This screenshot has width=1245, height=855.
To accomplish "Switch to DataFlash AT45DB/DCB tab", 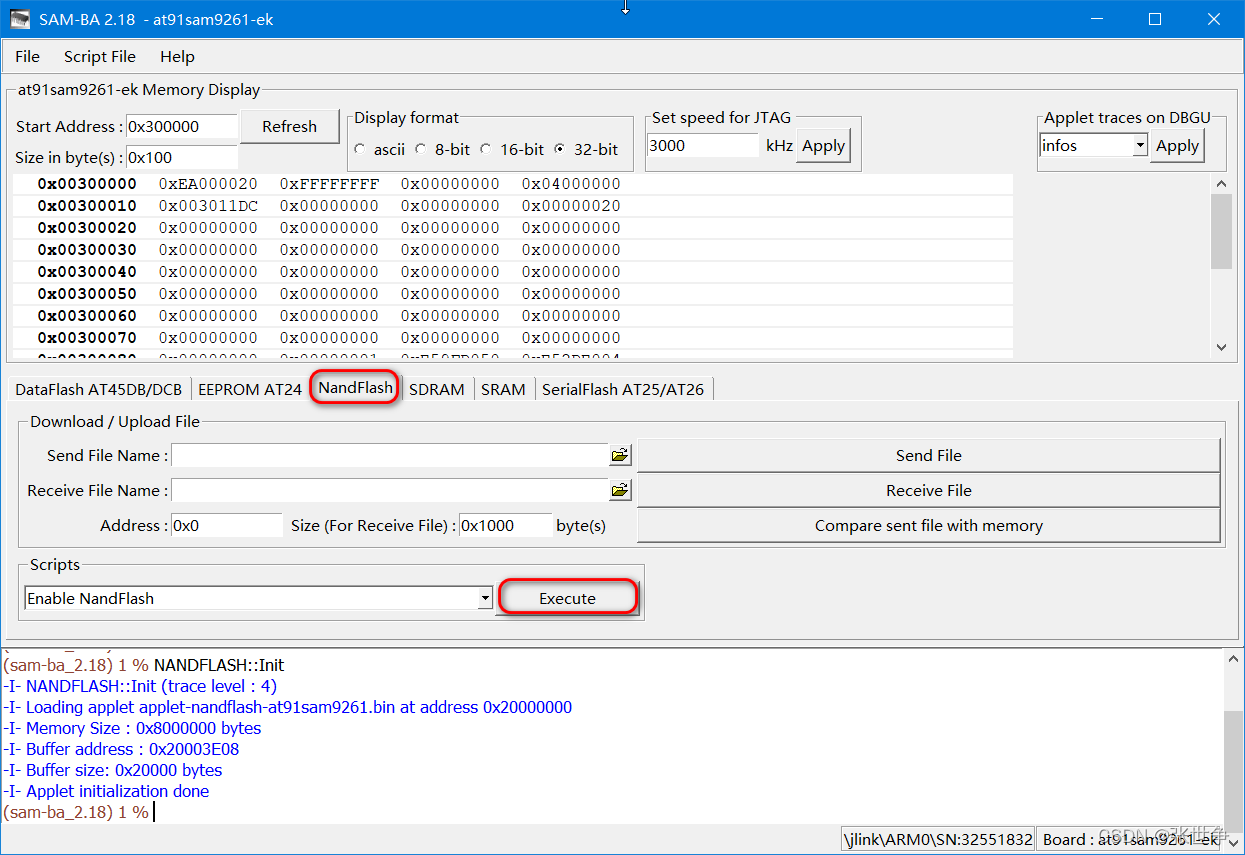I will click(99, 390).
